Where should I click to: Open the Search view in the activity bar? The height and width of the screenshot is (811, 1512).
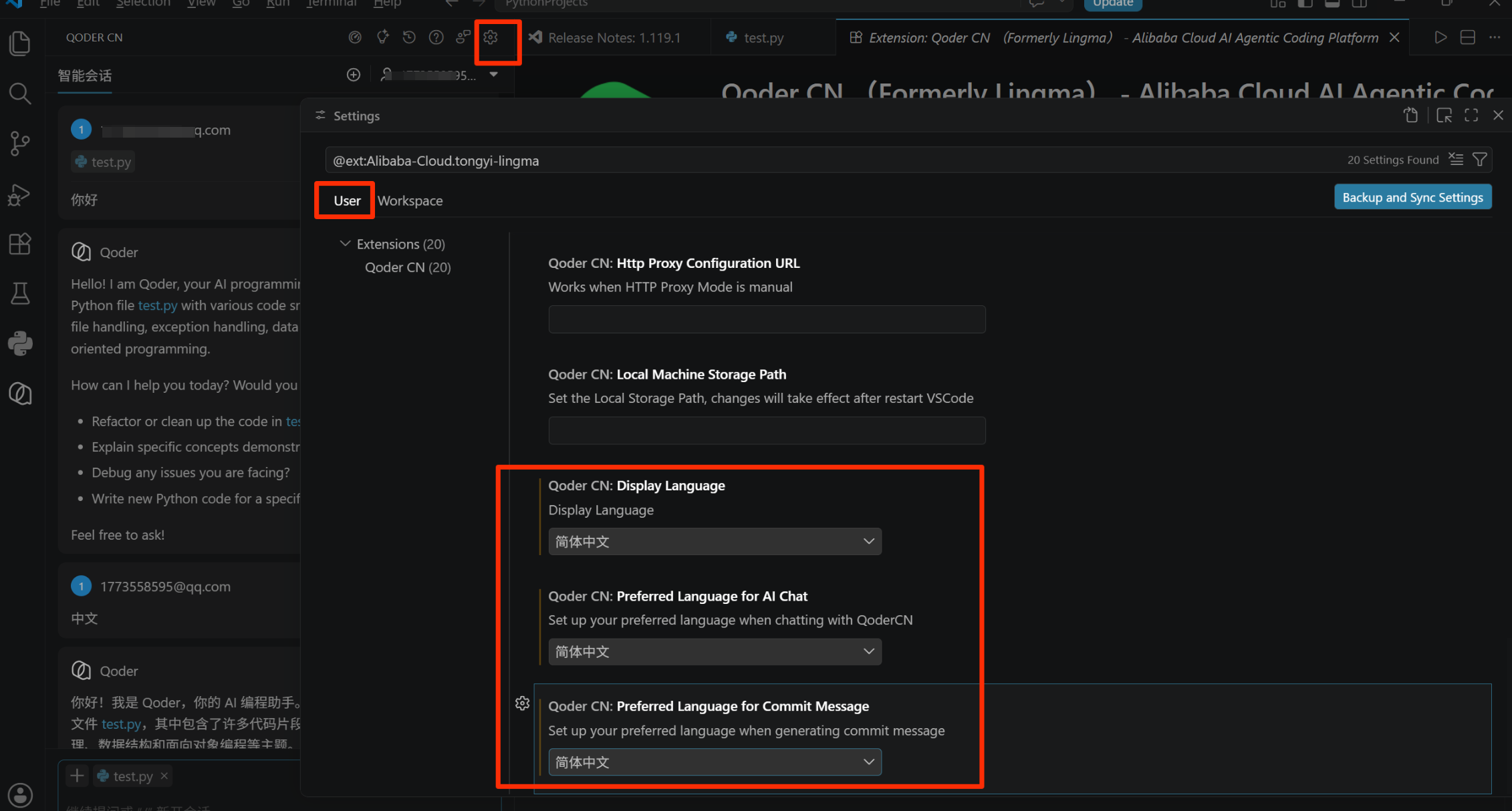coord(20,94)
